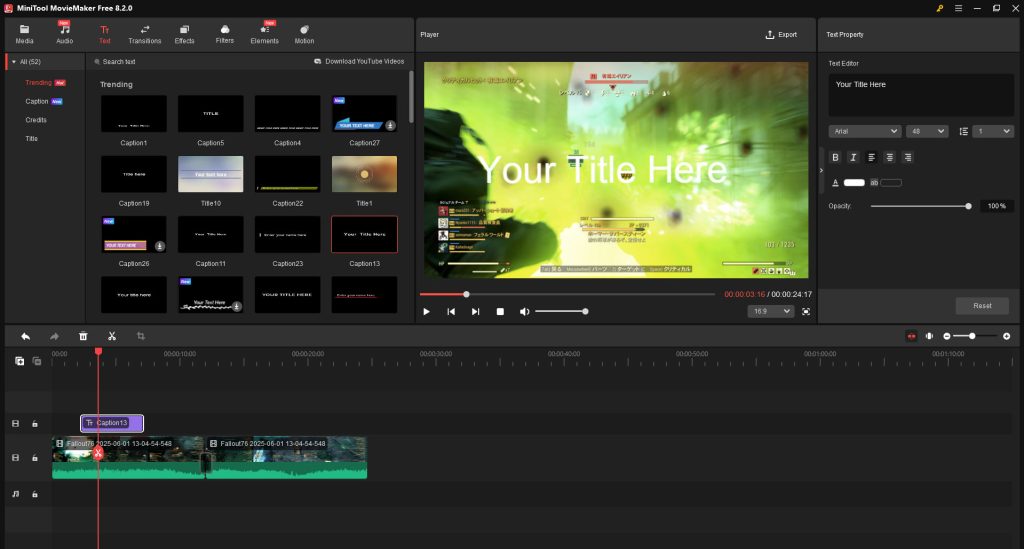Open the text highlight color swatch
This screenshot has height=549, width=1024.
click(891, 183)
